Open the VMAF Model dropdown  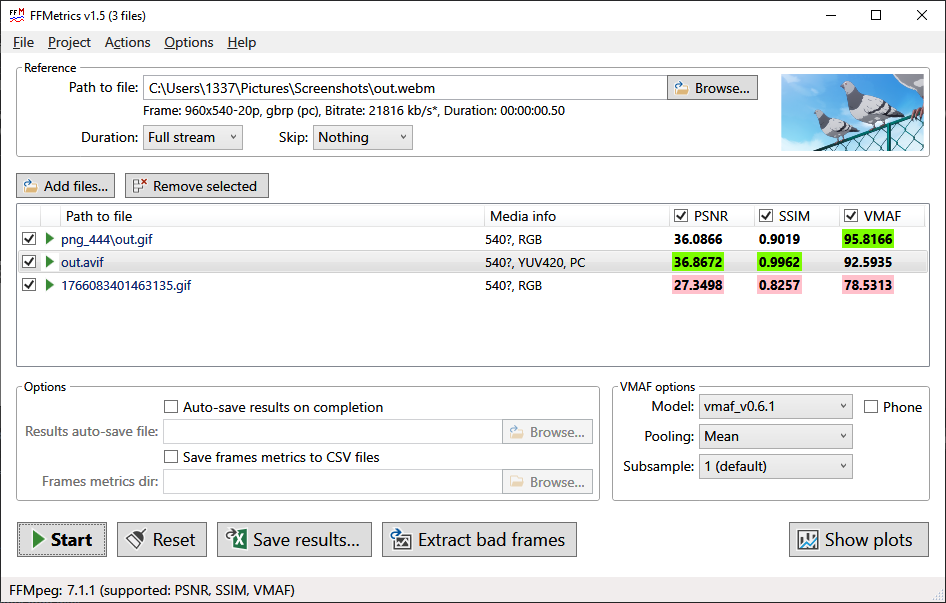[x=775, y=407]
